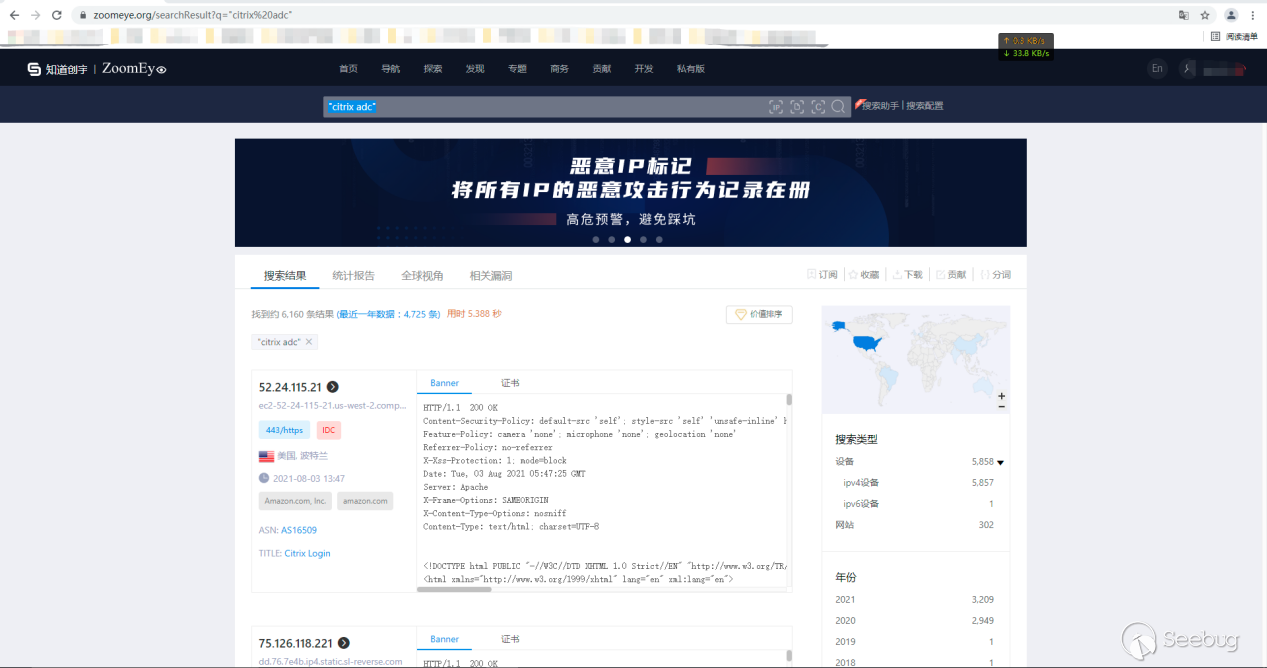Open the 搜索配置 link
The width and height of the screenshot is (1267, 668).
coord(925,106)
